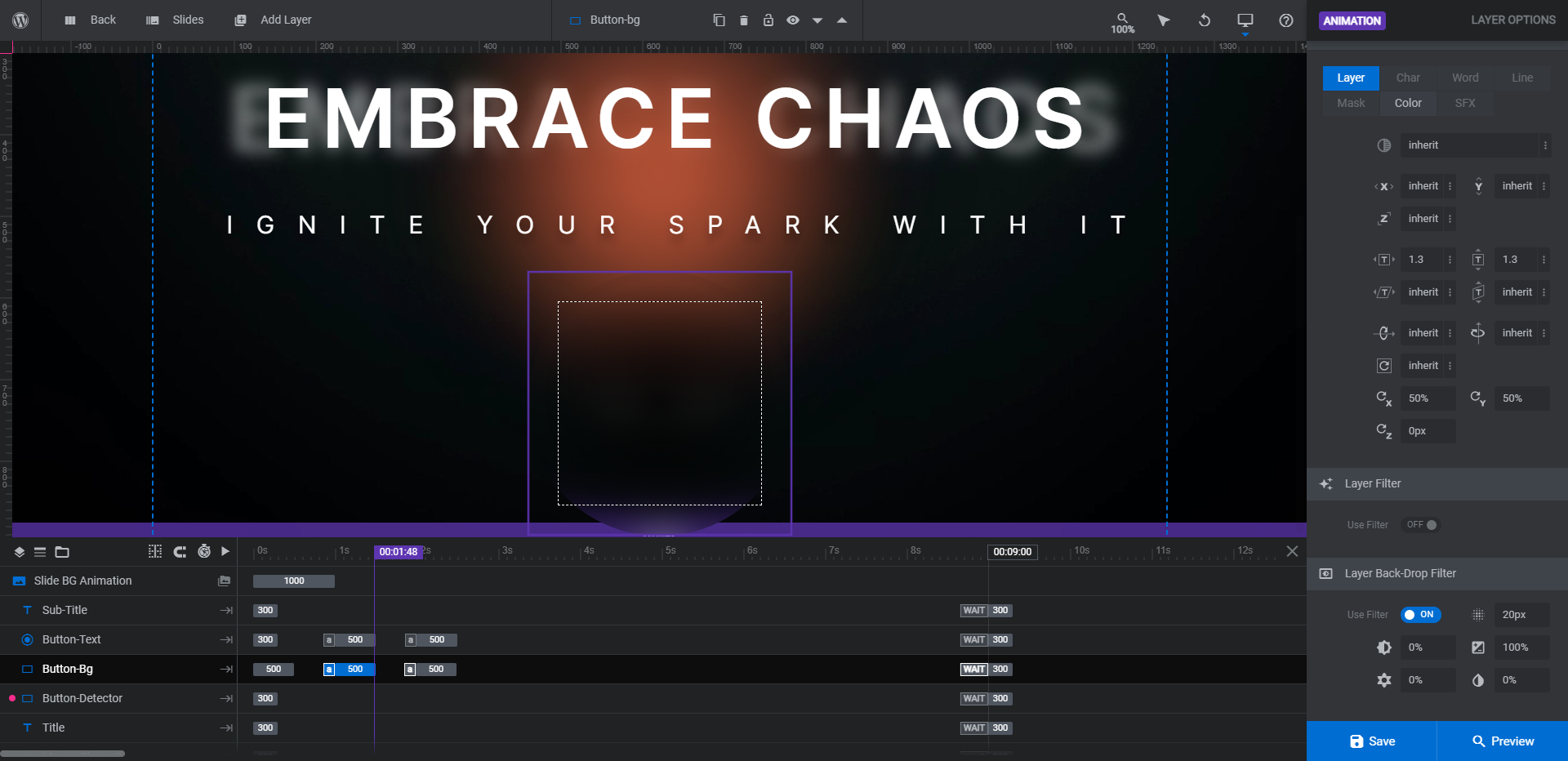Click the Preview button

[x=1503, y=741]
